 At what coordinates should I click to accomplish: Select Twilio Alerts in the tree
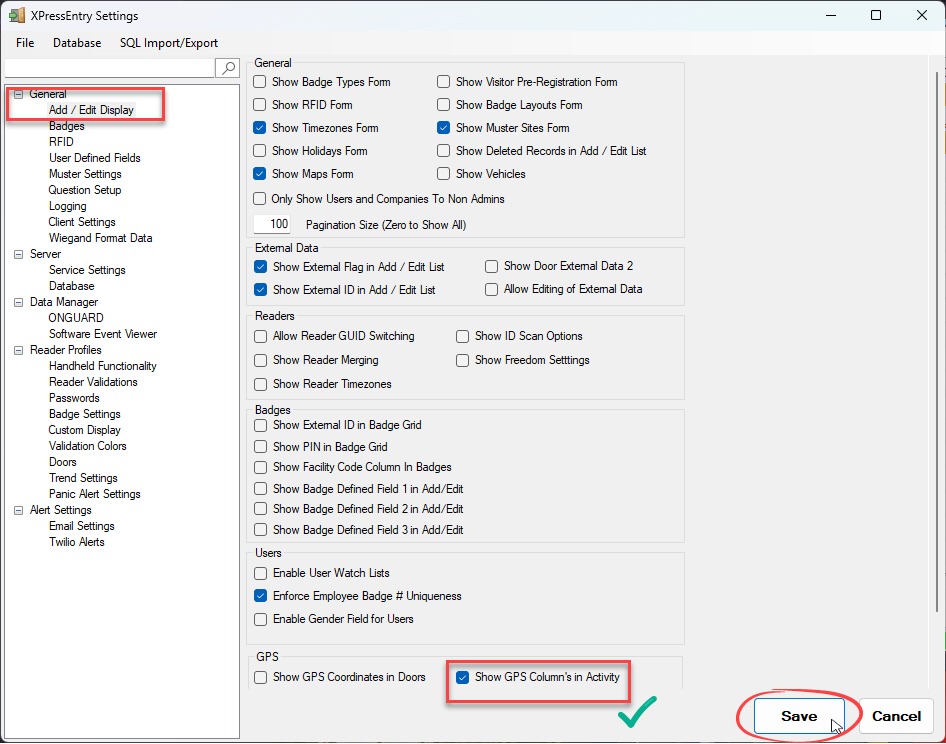76,542
